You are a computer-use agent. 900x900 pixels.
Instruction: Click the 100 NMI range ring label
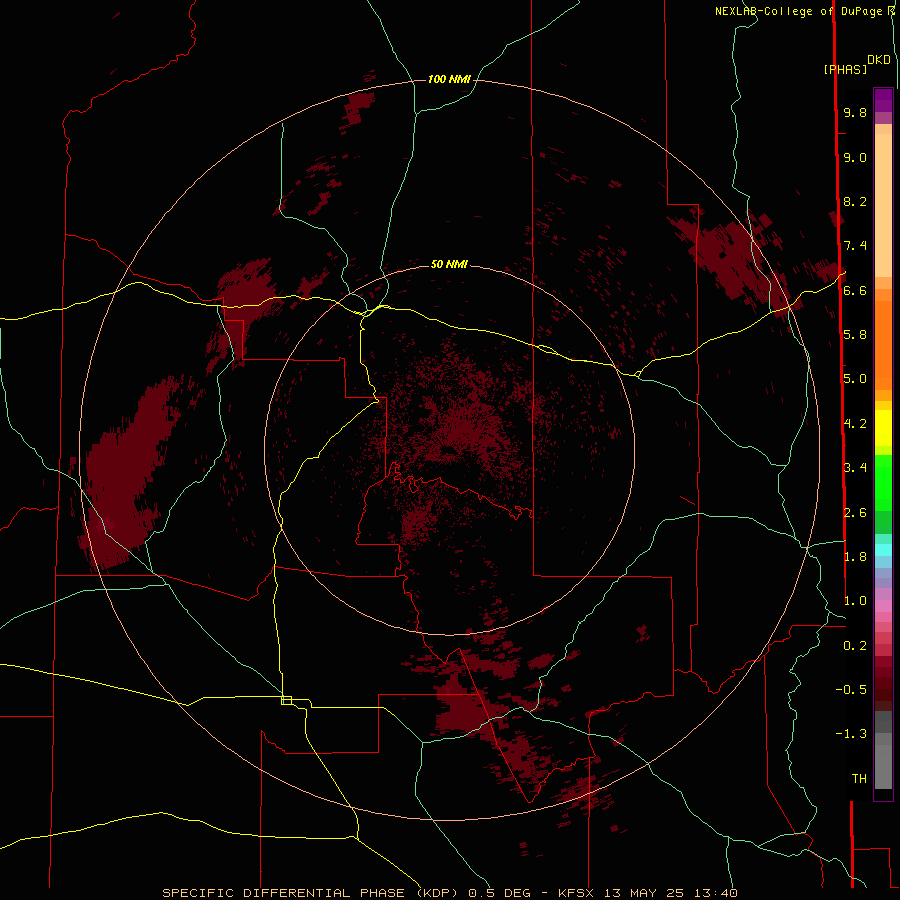[x=449, y=79]
